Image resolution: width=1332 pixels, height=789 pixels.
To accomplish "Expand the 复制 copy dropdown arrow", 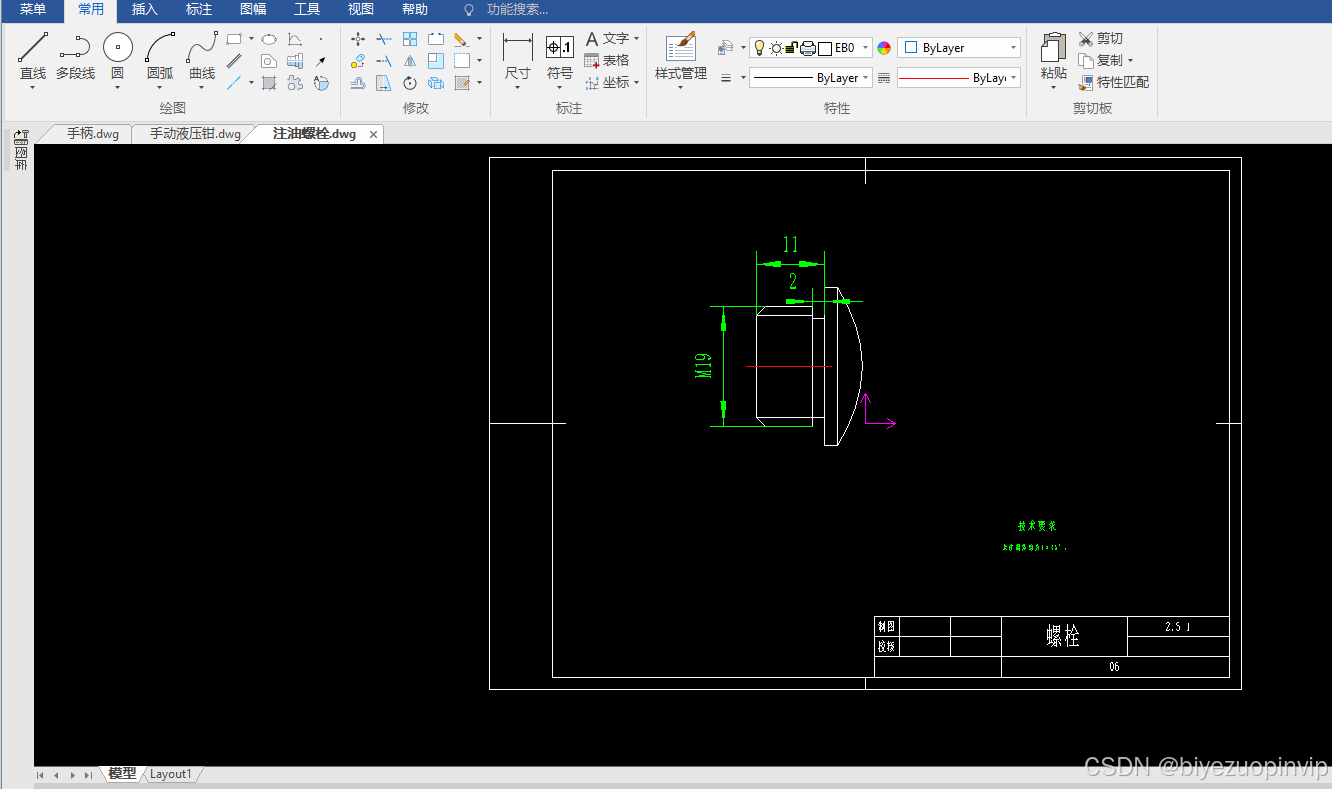I will click(x=1130, y=61).
